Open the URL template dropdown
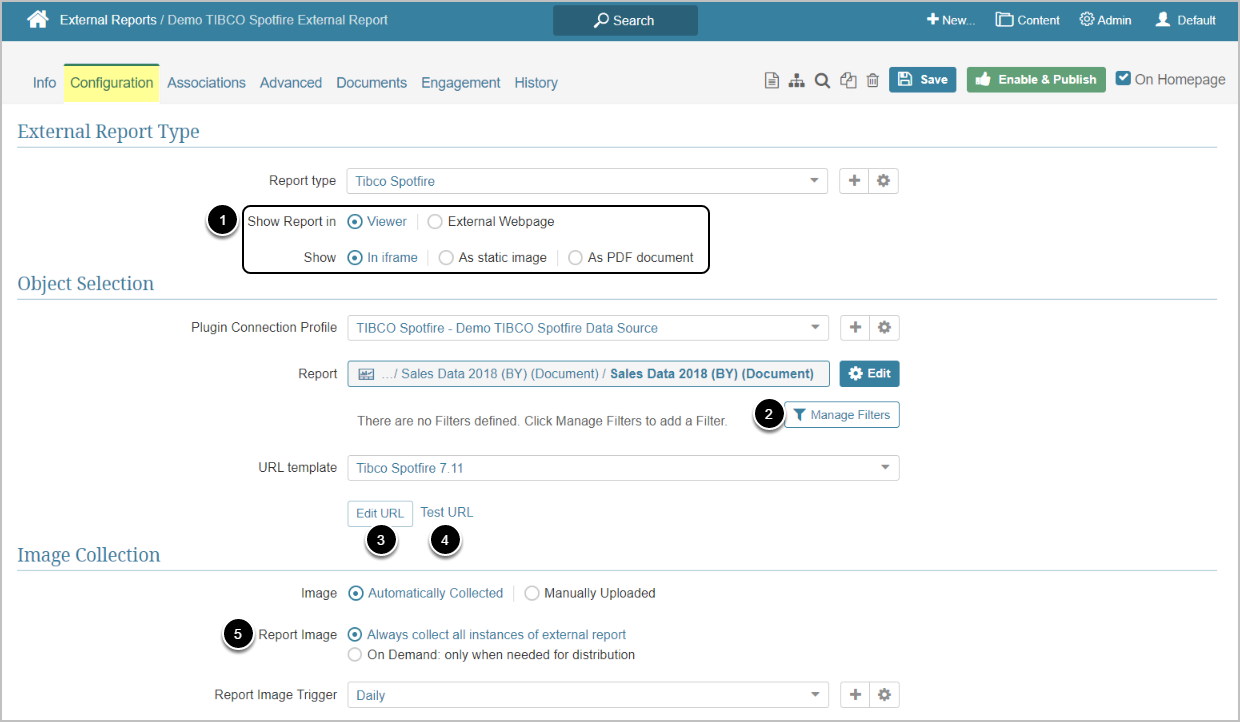This screenshot has width=1240, height=722. pos(622,468)
